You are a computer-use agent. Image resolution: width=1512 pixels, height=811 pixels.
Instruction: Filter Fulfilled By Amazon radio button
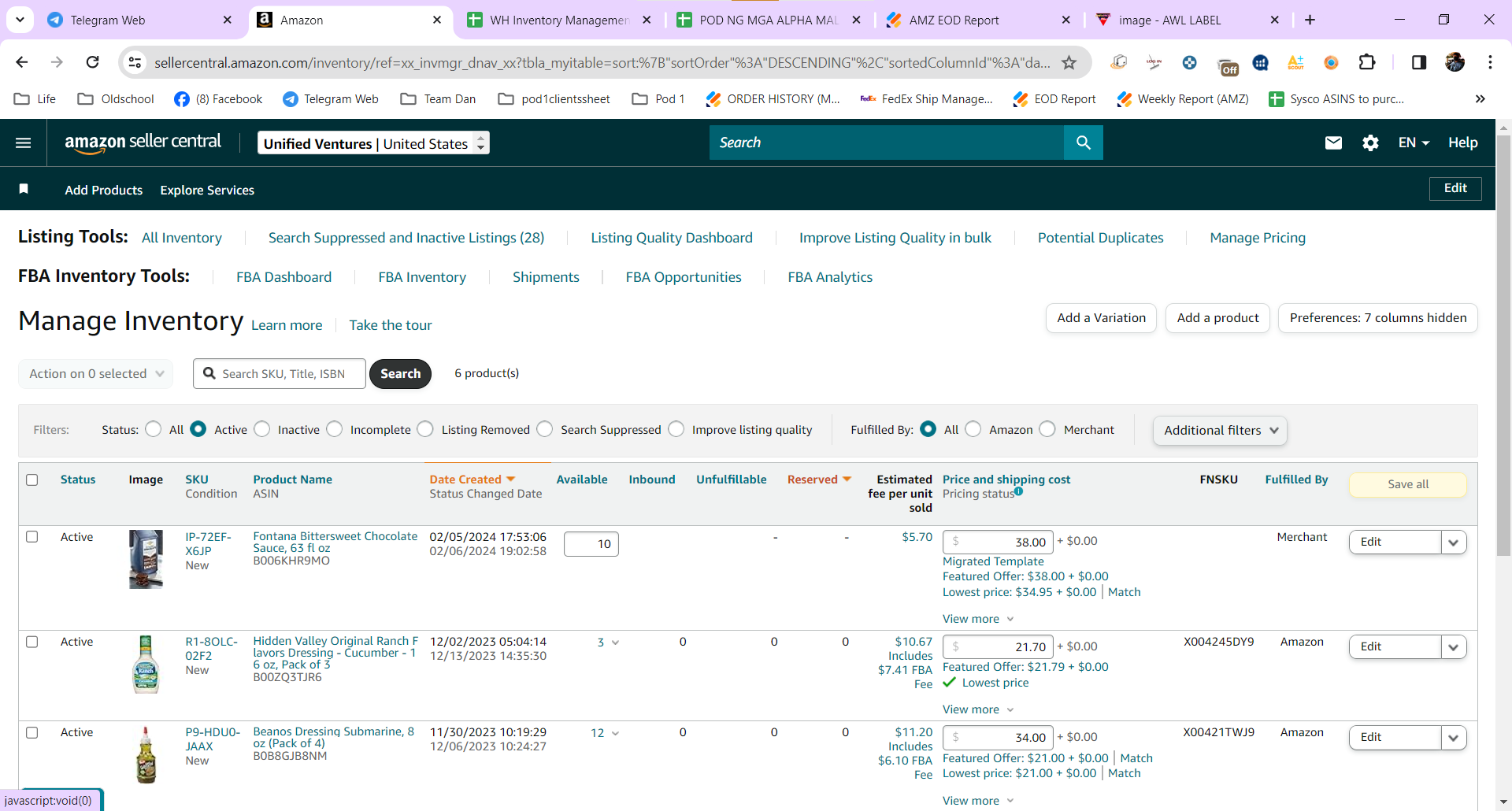pos(973,429)
